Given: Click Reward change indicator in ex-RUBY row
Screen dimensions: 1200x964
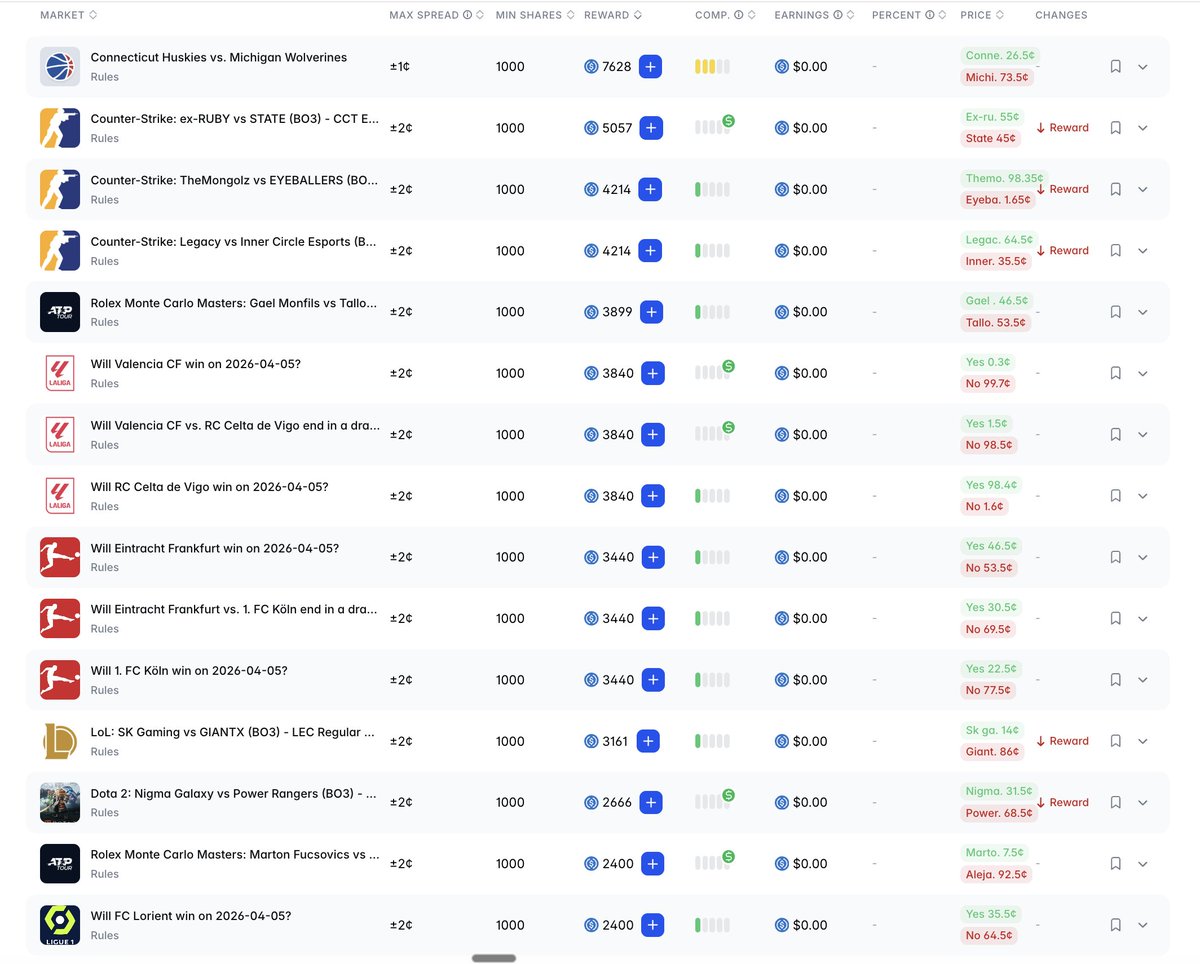Looking at the screenshot, I should tap(1062, 128).
